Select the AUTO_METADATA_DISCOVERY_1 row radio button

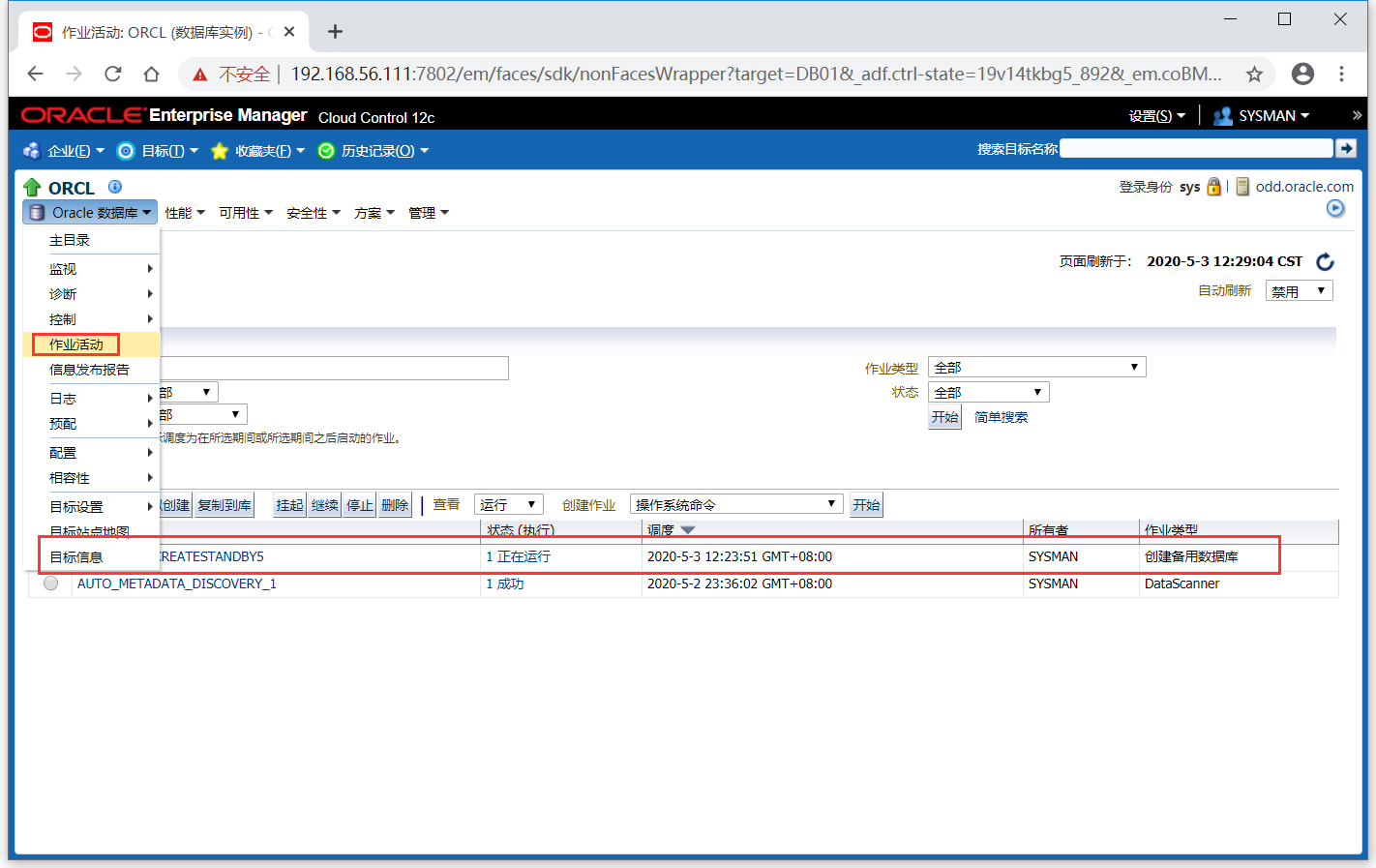51,584
